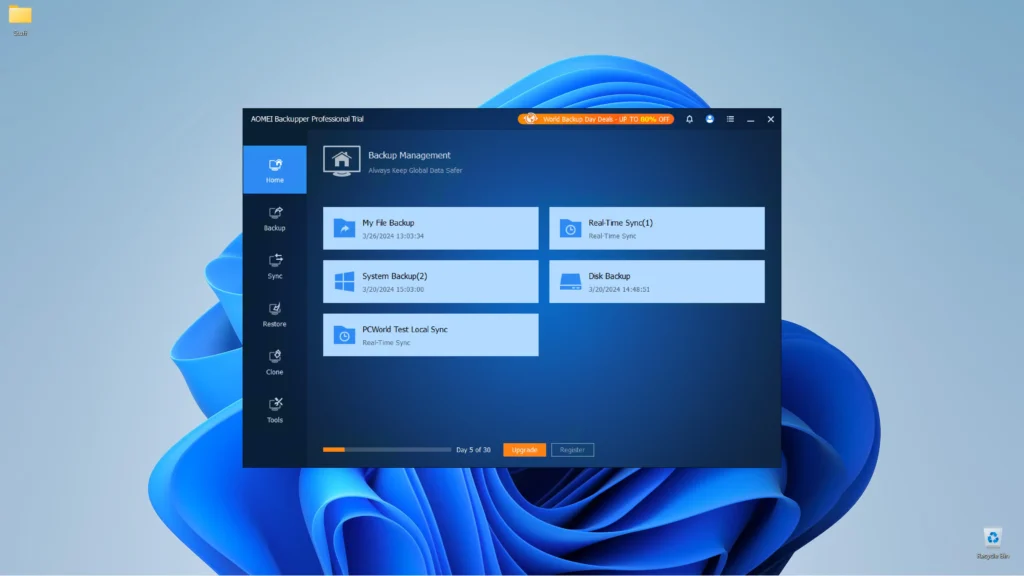1024x576 pixels.
Task: Select the System Backup(2) task card
Action: (430, 281)
